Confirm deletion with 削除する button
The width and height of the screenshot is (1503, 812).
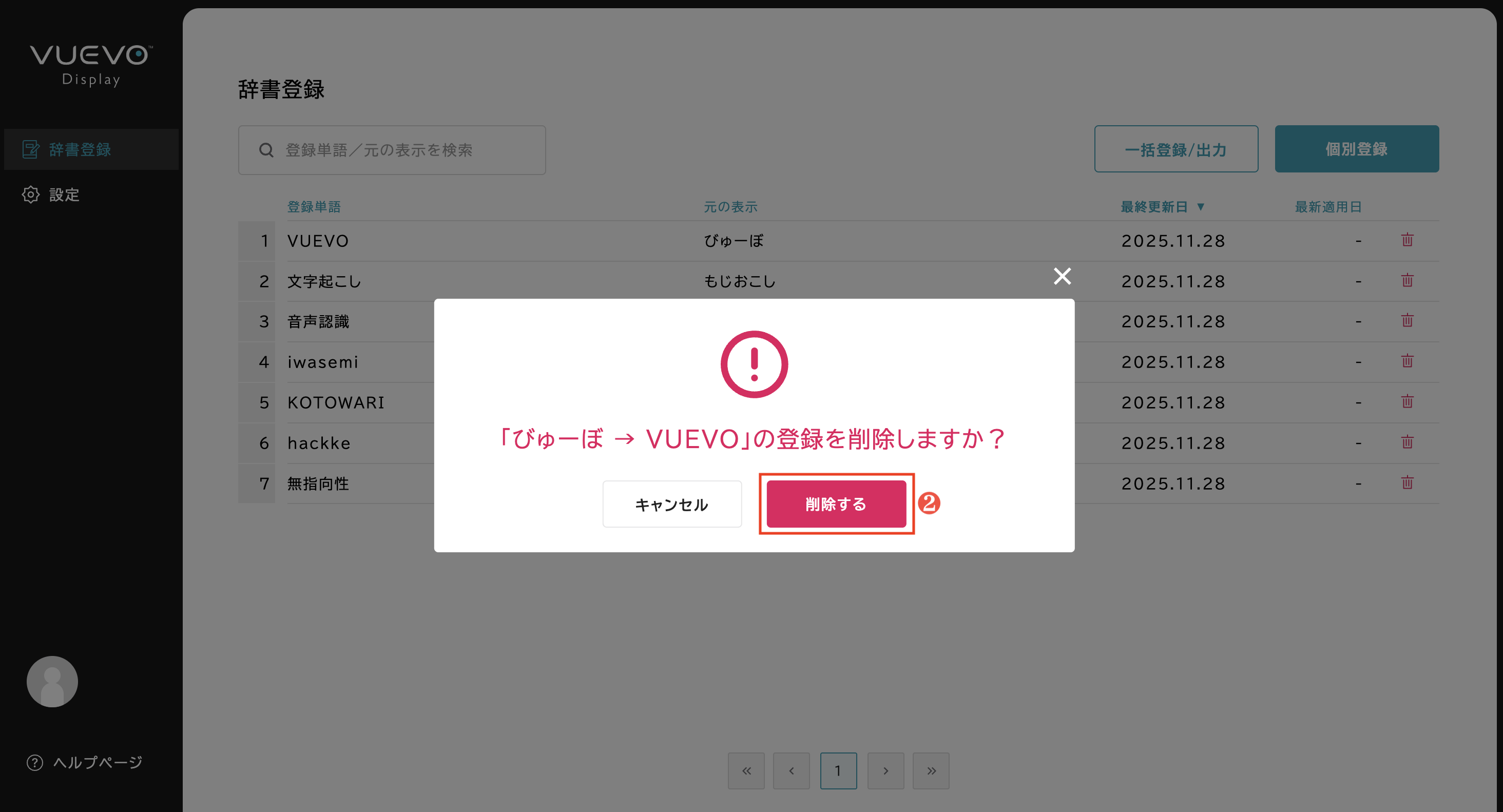pos(836,504)
